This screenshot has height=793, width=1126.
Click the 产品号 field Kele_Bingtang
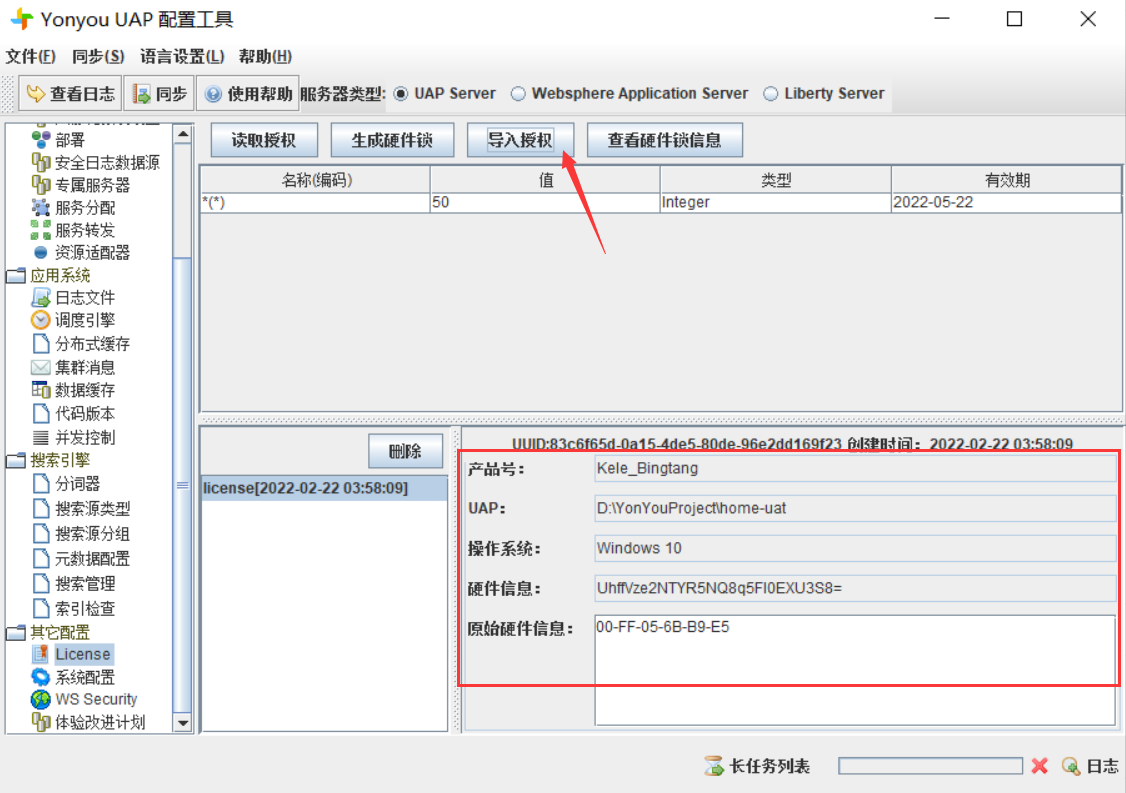coord(855,468)
